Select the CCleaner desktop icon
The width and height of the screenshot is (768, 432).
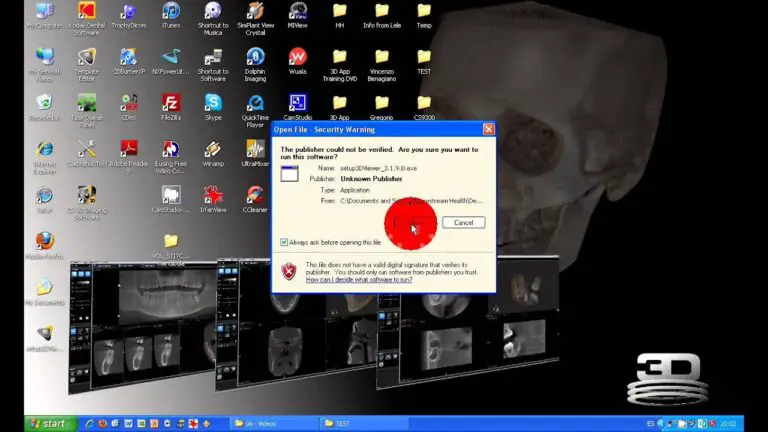[x=255, y=199]
